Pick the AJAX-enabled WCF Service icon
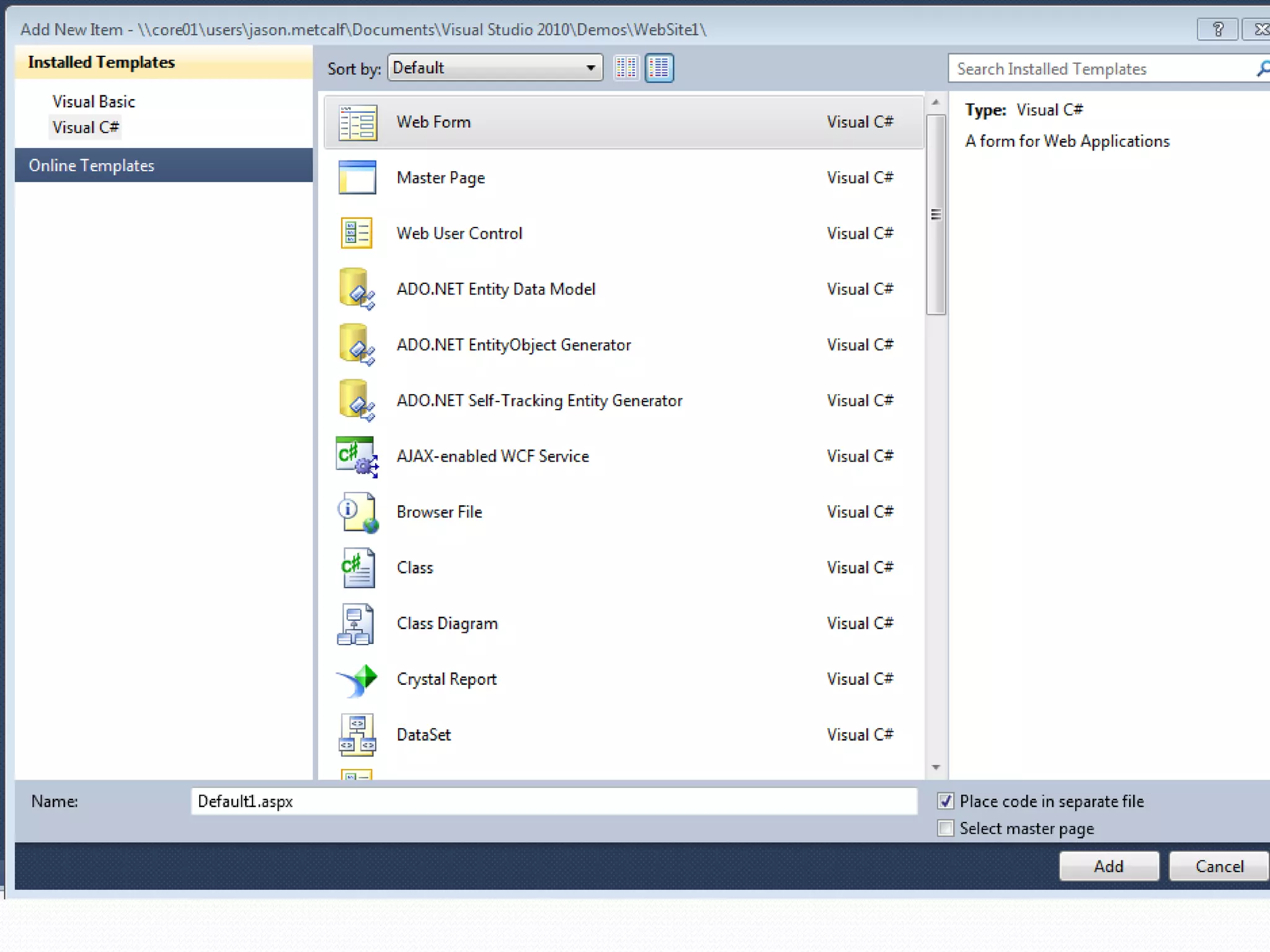This screenshot has height=952, width=1270. [x=357, y=457]
